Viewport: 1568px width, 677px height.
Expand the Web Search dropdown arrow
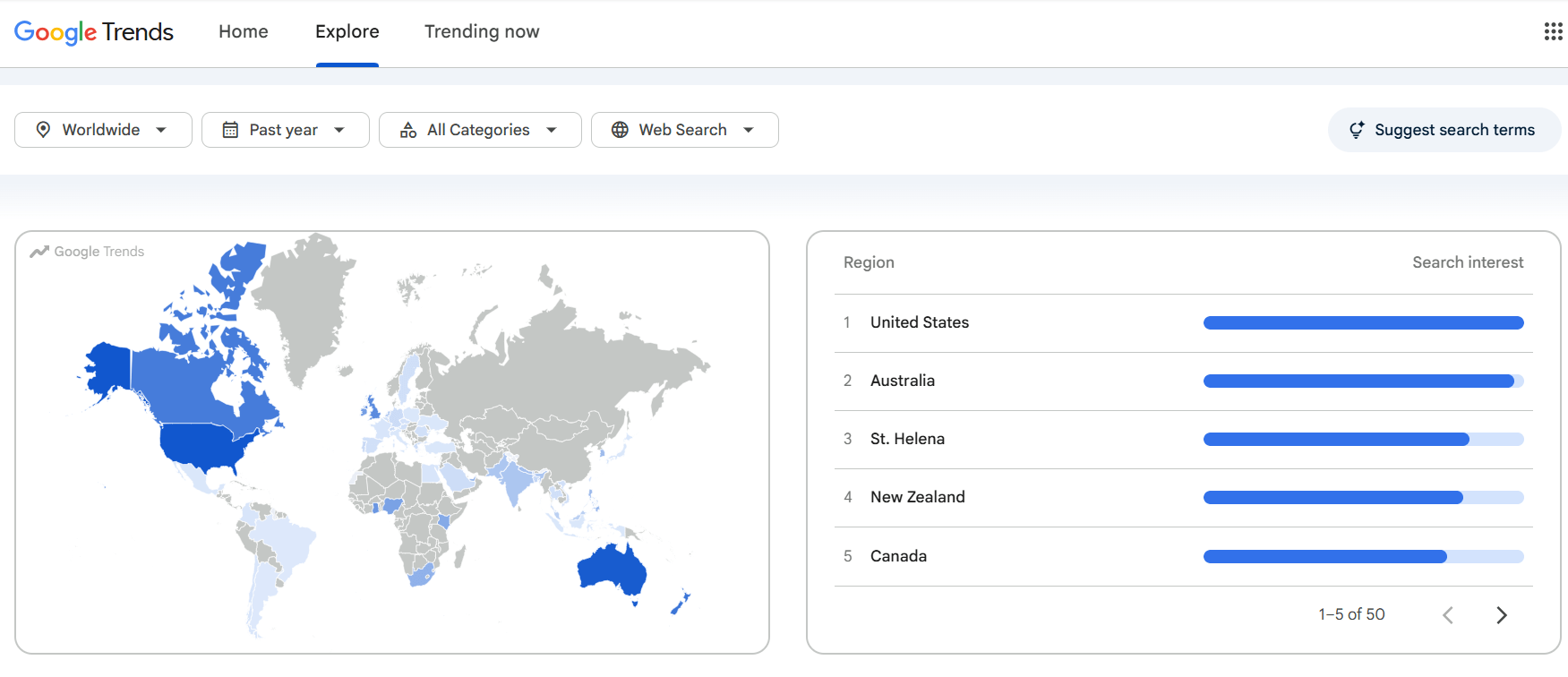click(749, 130)
